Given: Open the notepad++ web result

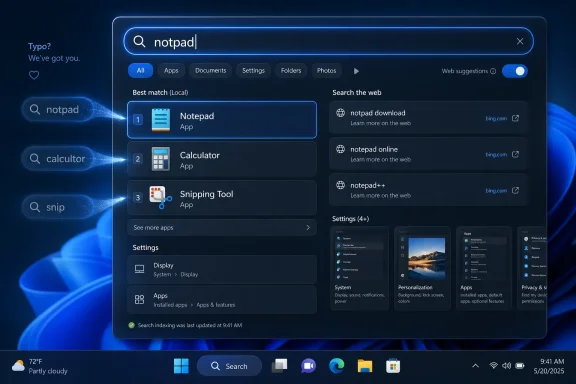Looking at the screenshot, I should (x=428, y=190).
